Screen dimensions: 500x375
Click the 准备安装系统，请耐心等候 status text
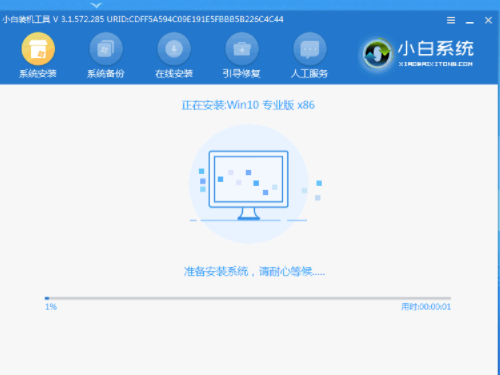point(254,272)
